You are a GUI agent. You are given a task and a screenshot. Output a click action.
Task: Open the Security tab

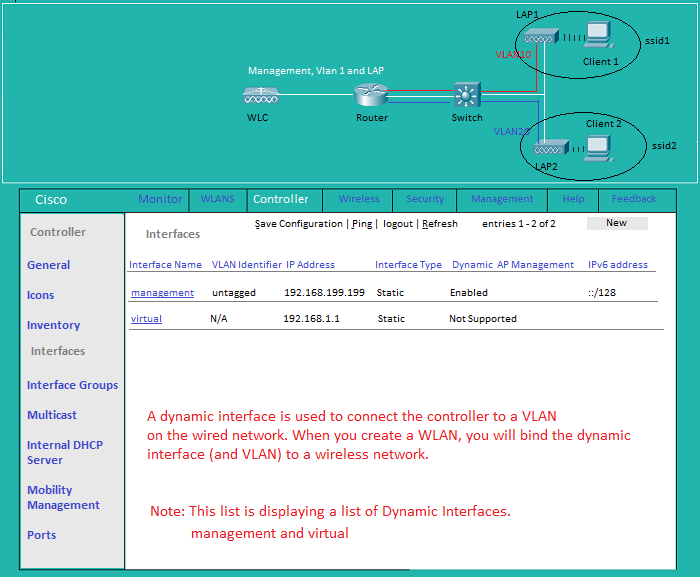pos(425,199)
